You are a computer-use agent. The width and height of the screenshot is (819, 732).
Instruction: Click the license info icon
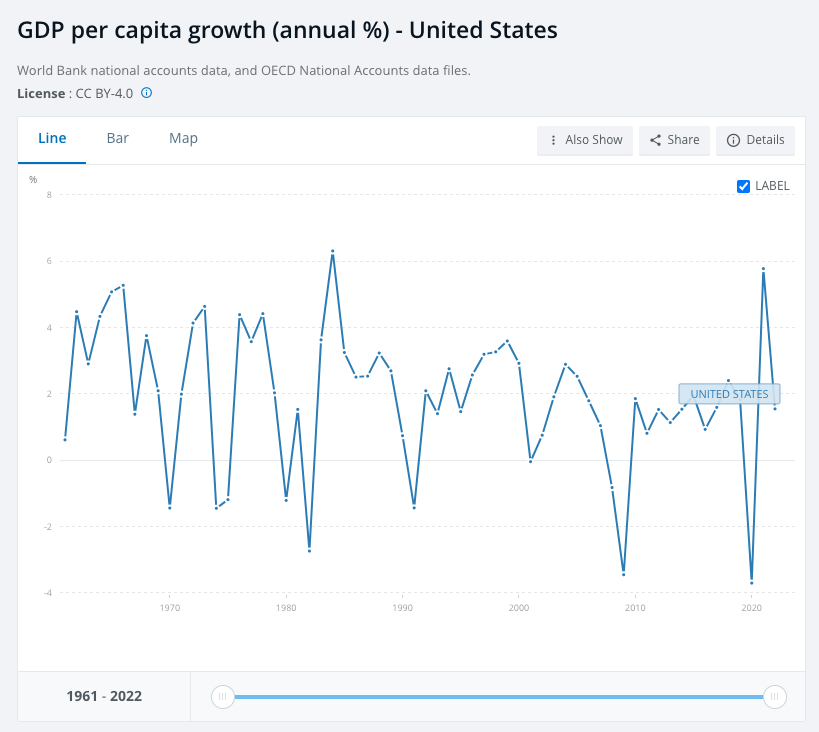click(146, 93)
